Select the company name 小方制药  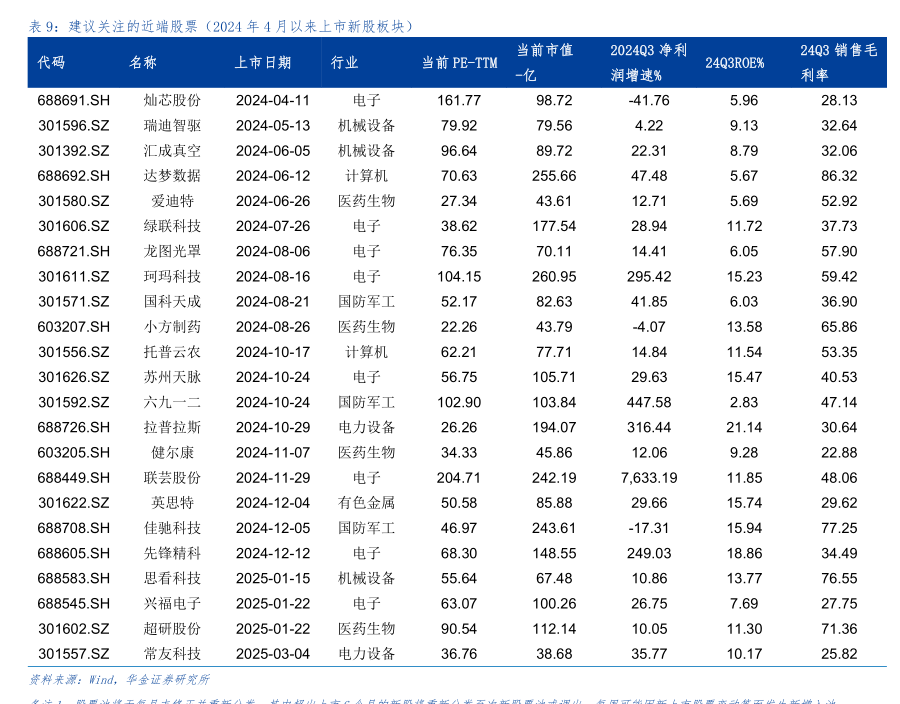pyautogui.click(x=172, y=326)
